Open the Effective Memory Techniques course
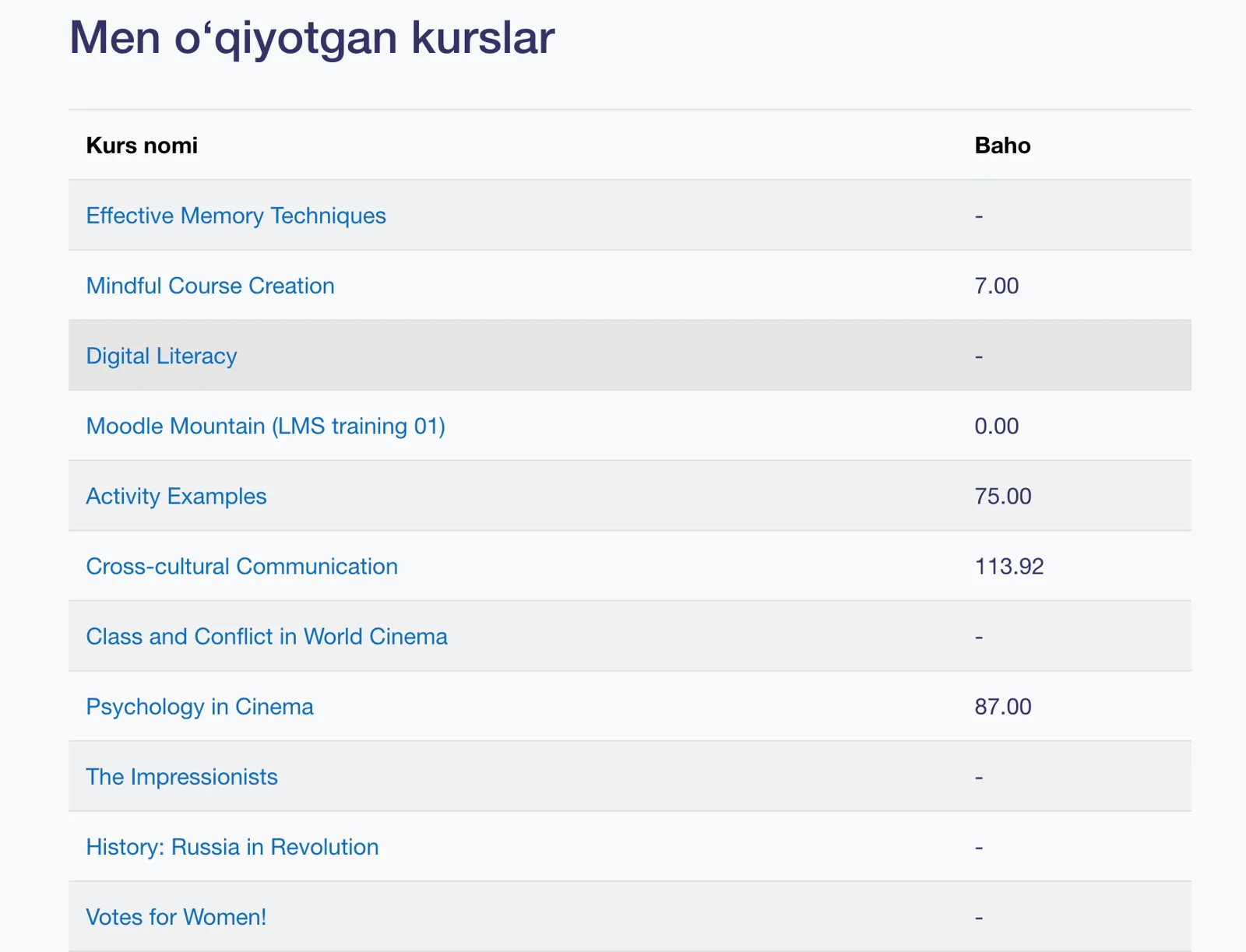1246x952 pixels. (x=236, y=216)
